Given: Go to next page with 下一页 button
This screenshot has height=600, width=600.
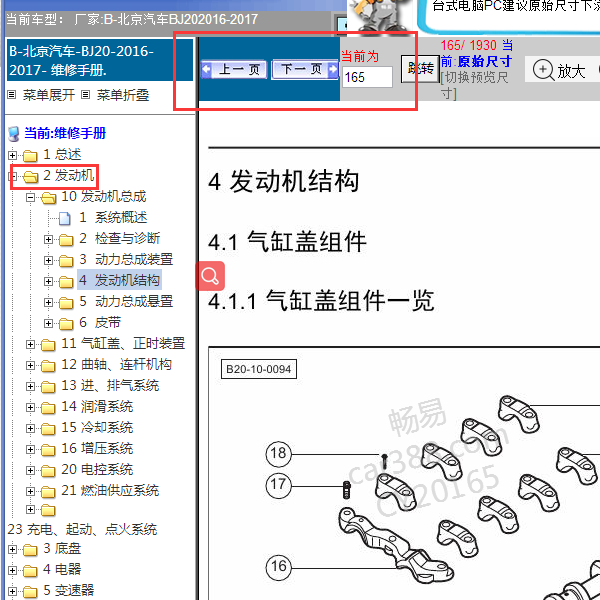Looking at the screenshot, I should (305, 70).
